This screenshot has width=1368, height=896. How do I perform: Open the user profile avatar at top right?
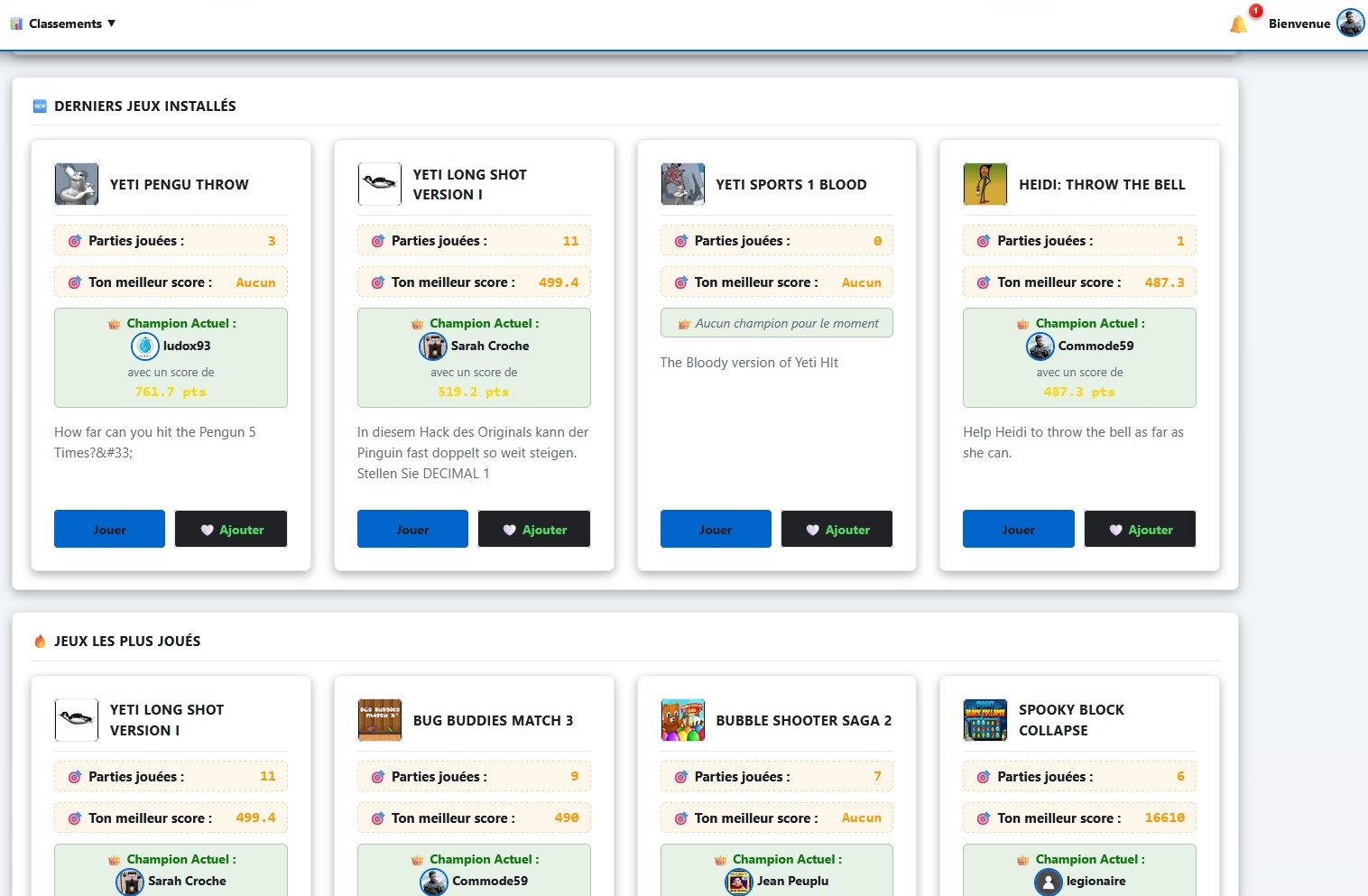(1351, 23)
